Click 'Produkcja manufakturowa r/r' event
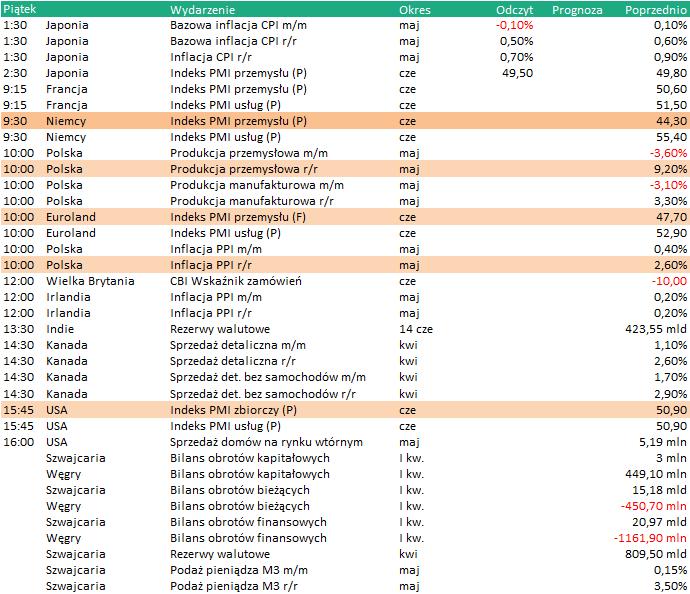The width and height of the screenshot is (690, 594). (252, 201)
